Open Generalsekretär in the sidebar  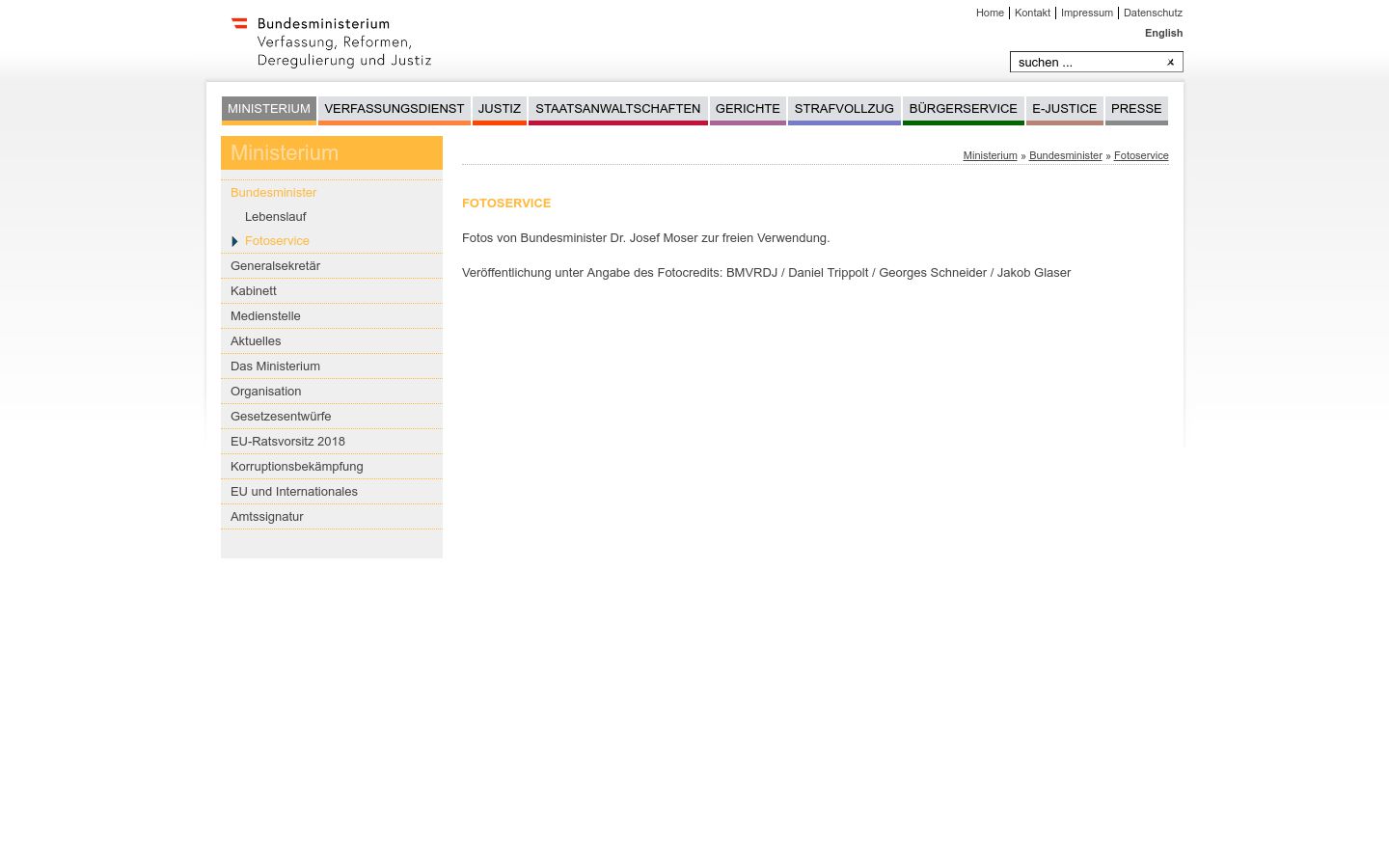point(332,266)
